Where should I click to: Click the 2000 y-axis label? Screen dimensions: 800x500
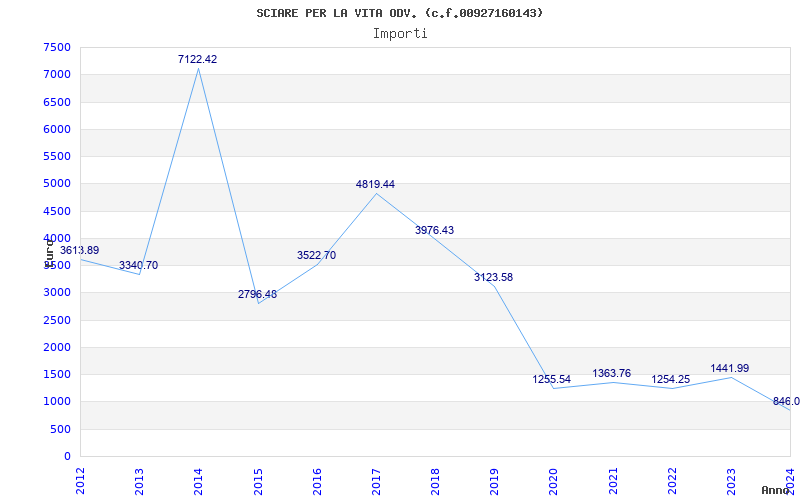[57, 347]
